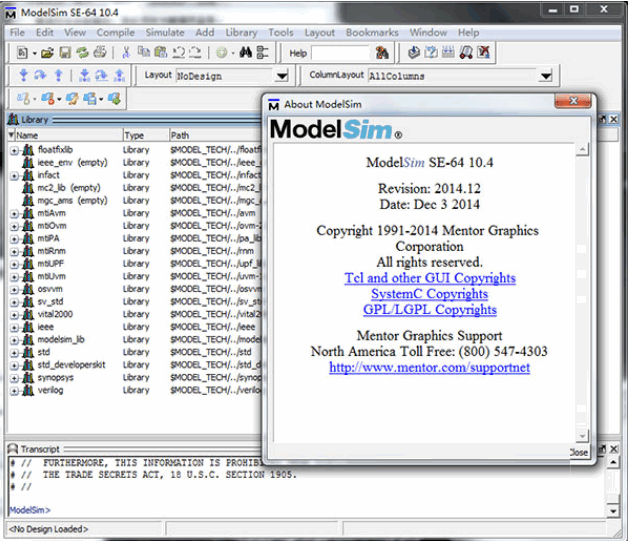Screen dimensions: 629x541
Task: Click the Simulate icon with magnifier
Action: tap(466, 53)
